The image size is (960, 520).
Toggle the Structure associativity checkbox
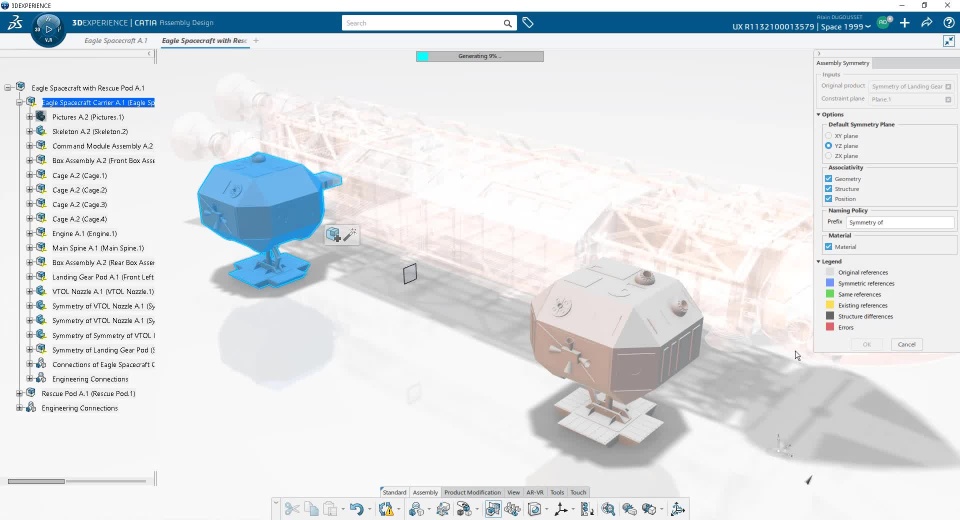pyautogui.click(x=828, y=189)
